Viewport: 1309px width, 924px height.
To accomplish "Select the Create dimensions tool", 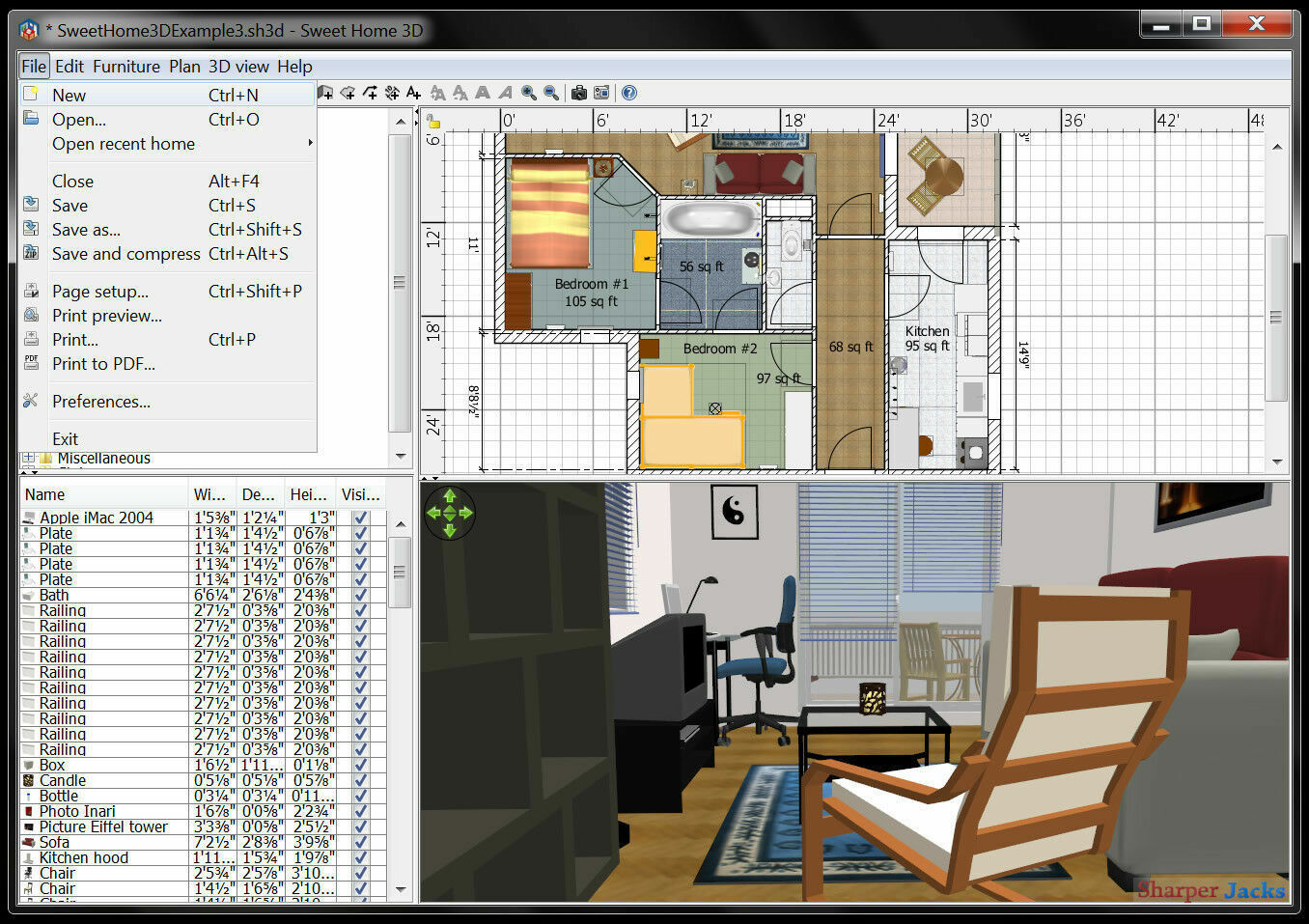I will click(x=392, y=93).
